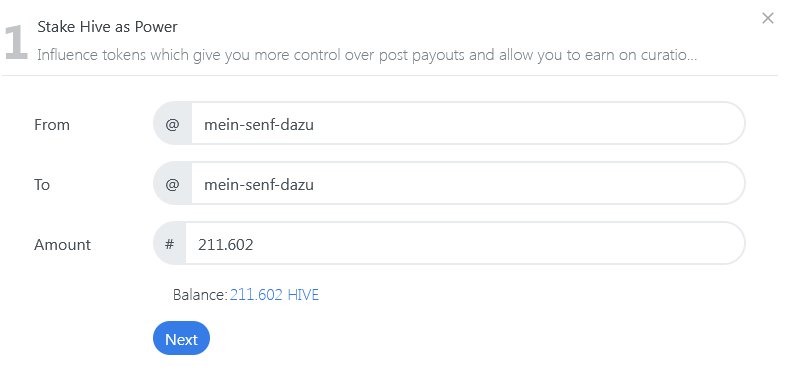The width and height of the screenshot is (785, 386).
Task: Click the To label
Action: [42, 184]
